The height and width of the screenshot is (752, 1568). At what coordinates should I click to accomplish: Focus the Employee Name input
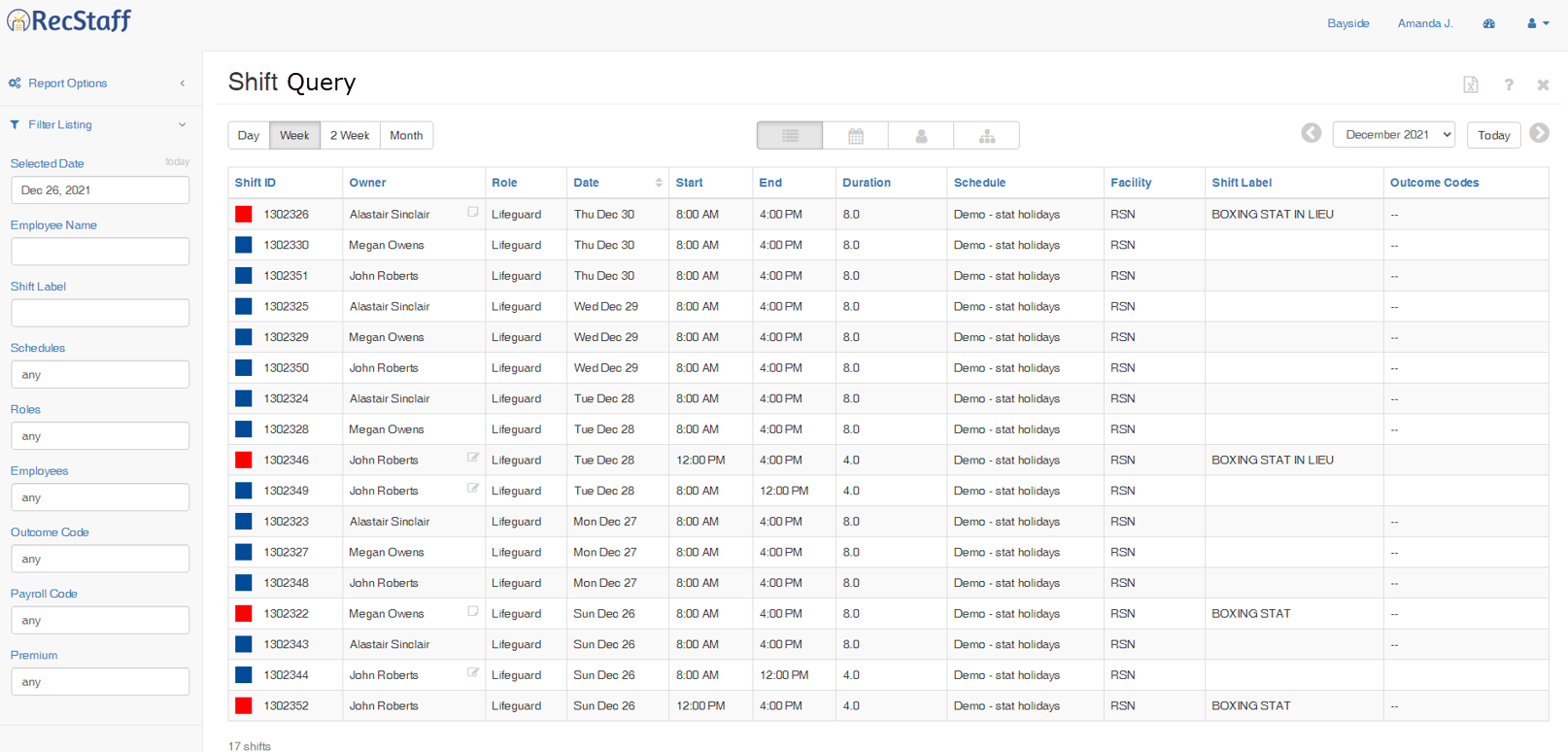click(x=100, y=252)
